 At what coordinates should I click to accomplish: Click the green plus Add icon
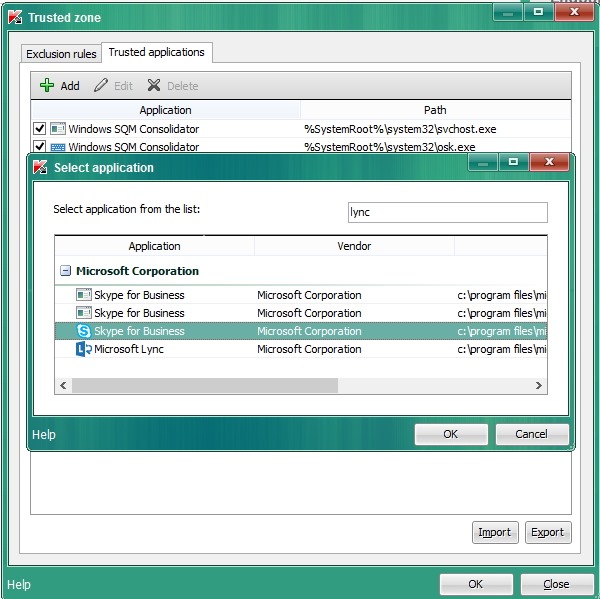pyautogui.click(x=46, y=86)
